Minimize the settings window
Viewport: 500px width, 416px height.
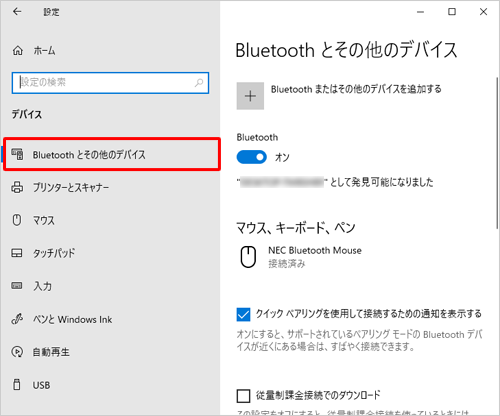[x=421, y=12]
